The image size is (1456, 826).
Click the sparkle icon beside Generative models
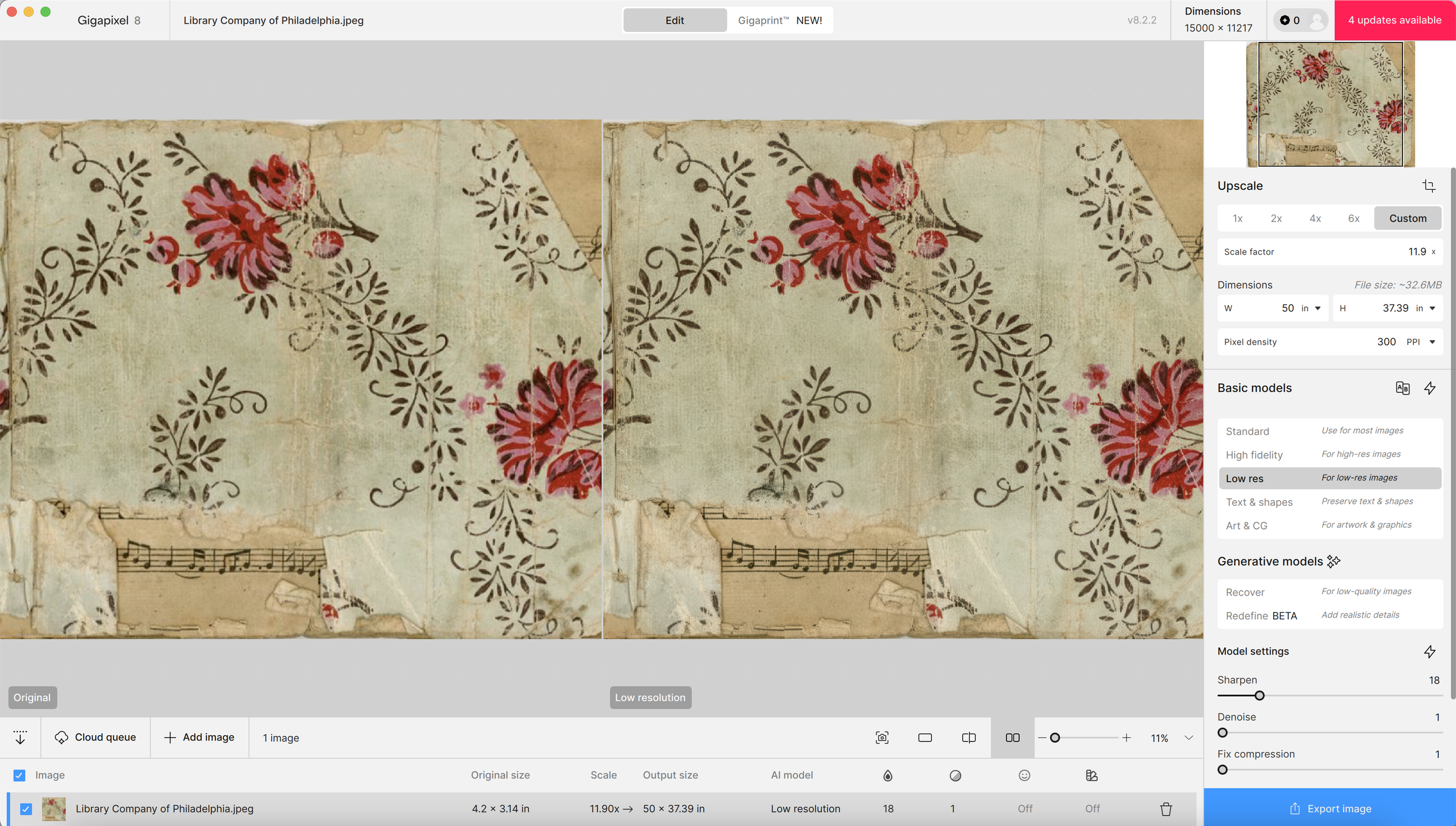click(1334, 561)
